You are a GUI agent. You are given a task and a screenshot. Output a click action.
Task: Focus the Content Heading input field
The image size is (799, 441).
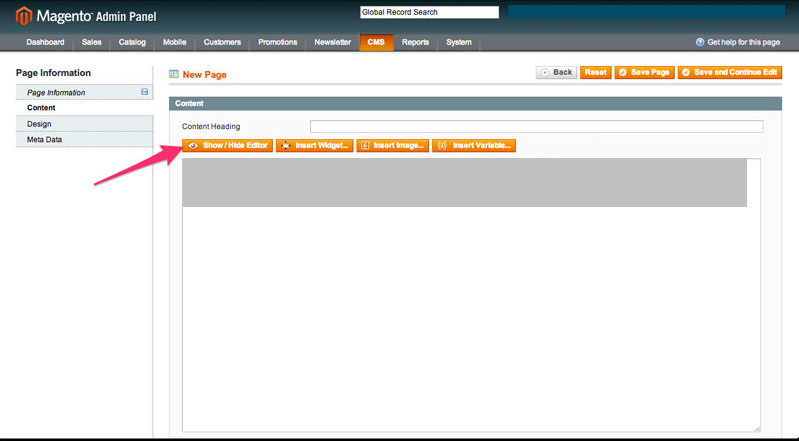536,127
